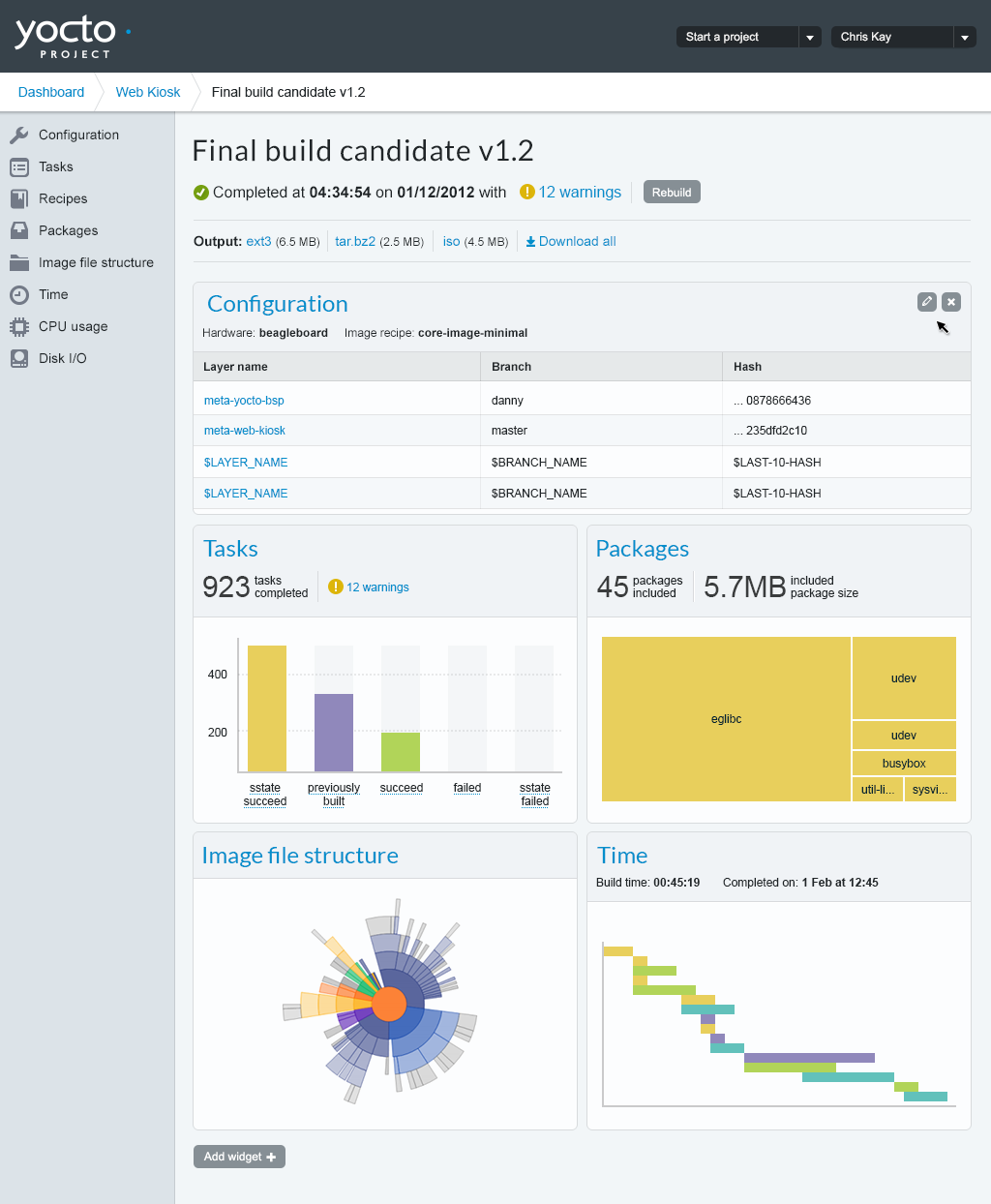
Task: Navigate to Web Kiosk breadcrumb
Action: pos(148,92)
